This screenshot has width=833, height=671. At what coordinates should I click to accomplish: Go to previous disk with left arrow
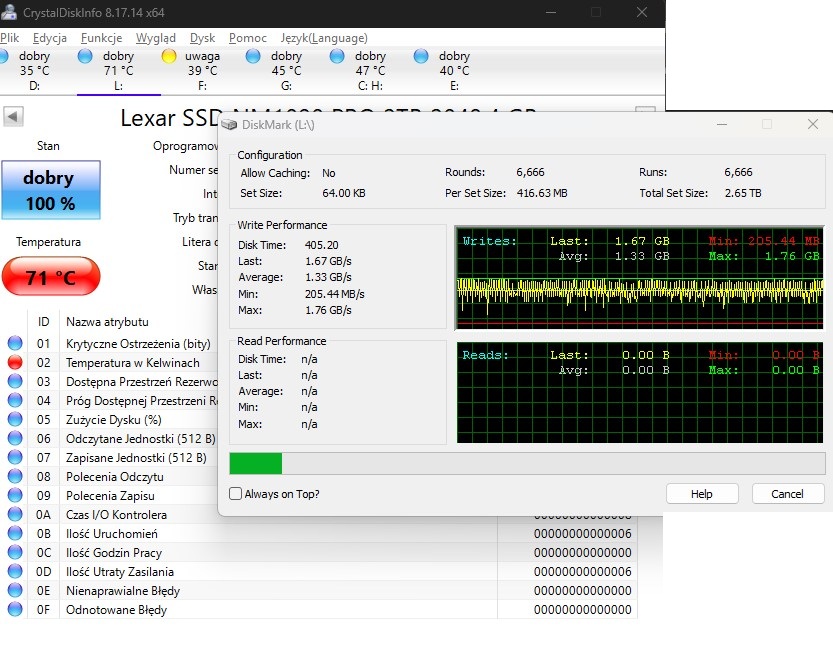coord(14,117)
